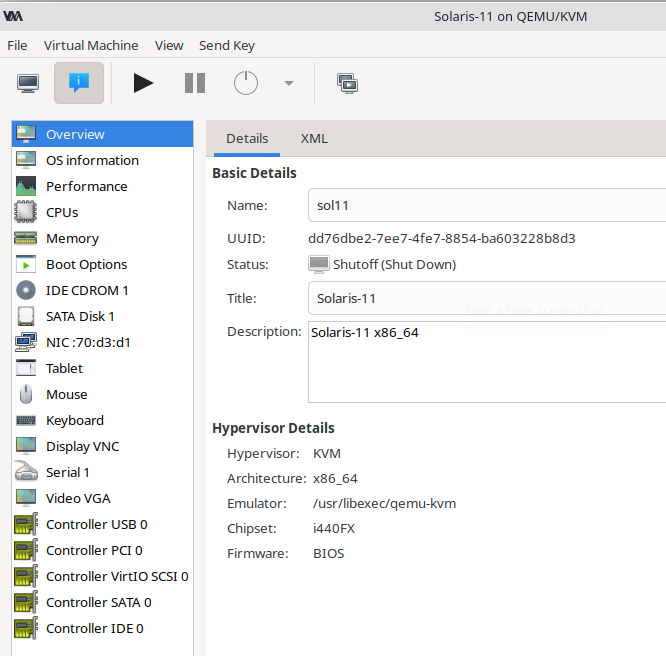The image size is (666, 656).
Task: Click the Controller USB 0 card icon
Action: pos(25,524)
